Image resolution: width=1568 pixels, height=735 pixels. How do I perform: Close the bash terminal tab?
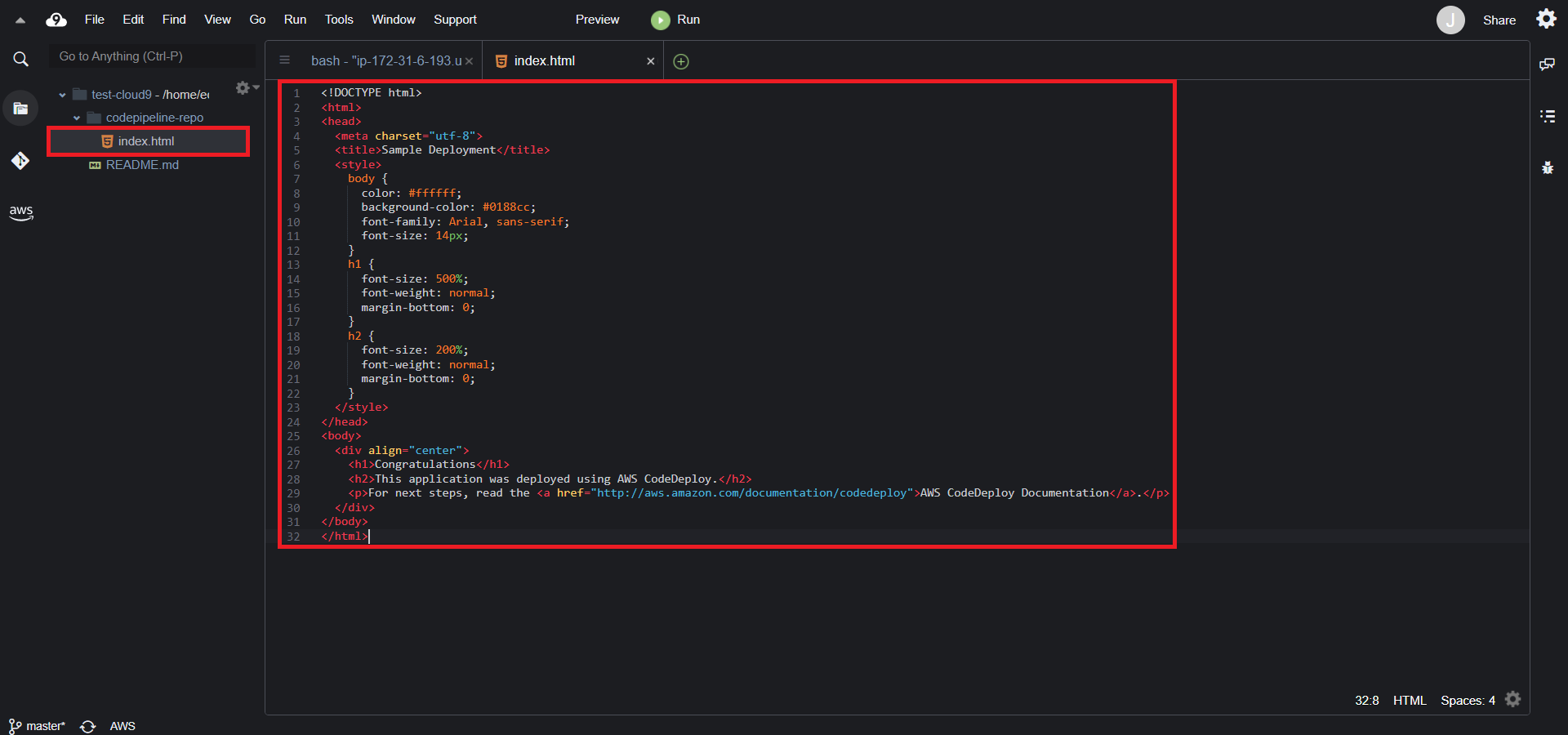click(469, 61)
